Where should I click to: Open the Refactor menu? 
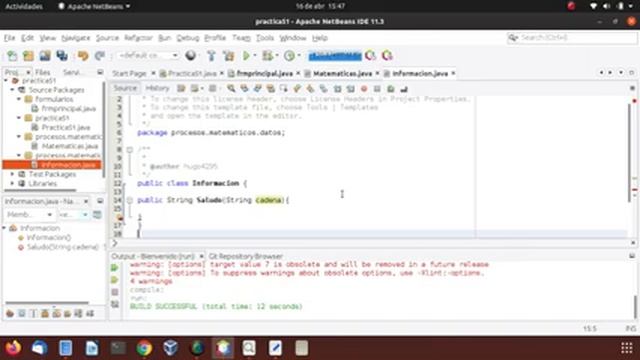point(138,38)
